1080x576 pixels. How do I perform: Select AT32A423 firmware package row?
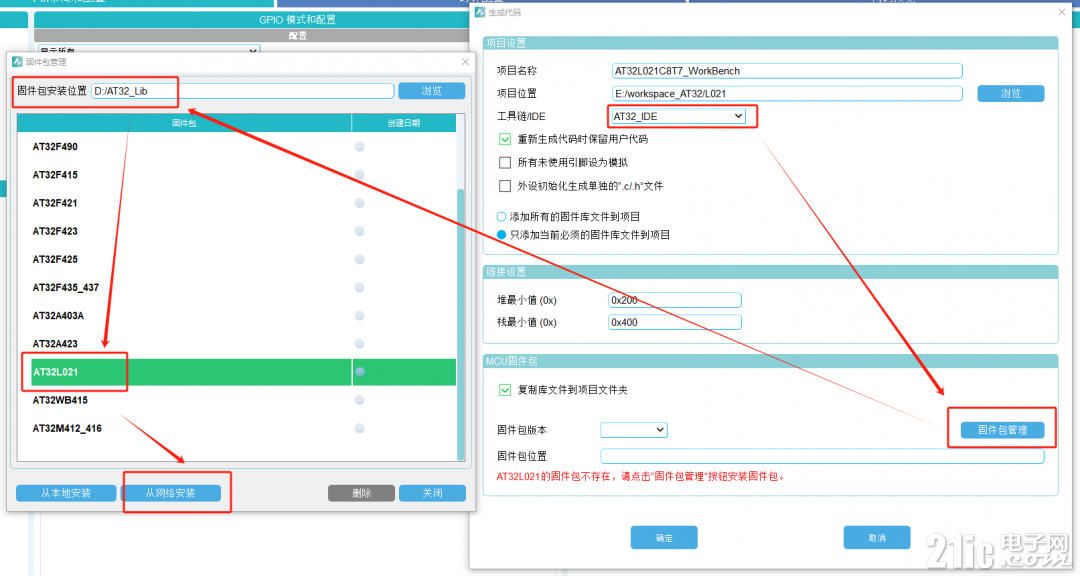click(236, 344)
